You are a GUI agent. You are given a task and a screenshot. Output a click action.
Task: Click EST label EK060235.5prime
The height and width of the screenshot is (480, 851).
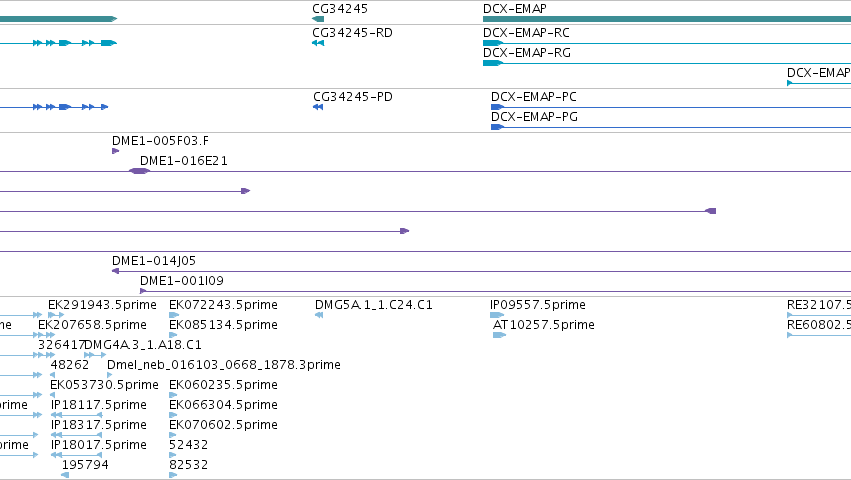(223, 385)
